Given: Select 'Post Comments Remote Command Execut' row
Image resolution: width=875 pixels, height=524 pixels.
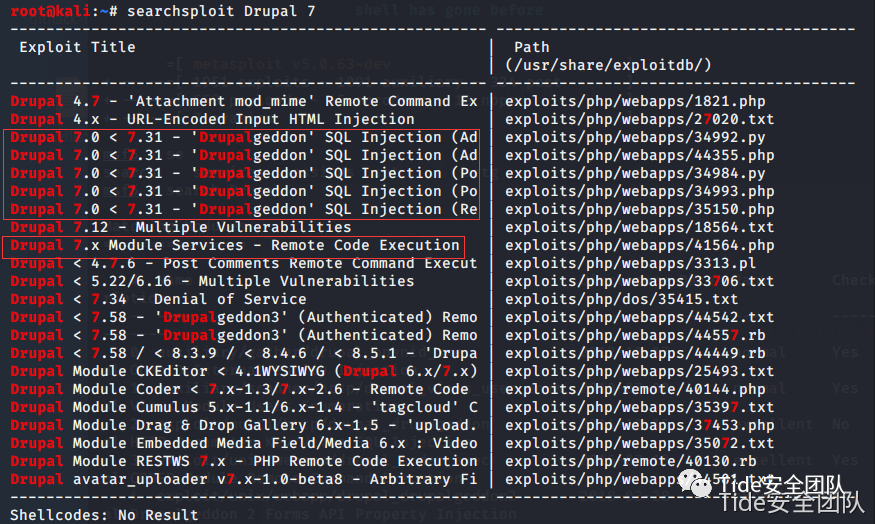Looking at the screenshot, I should pyautogui.click(x=244, y=263).
